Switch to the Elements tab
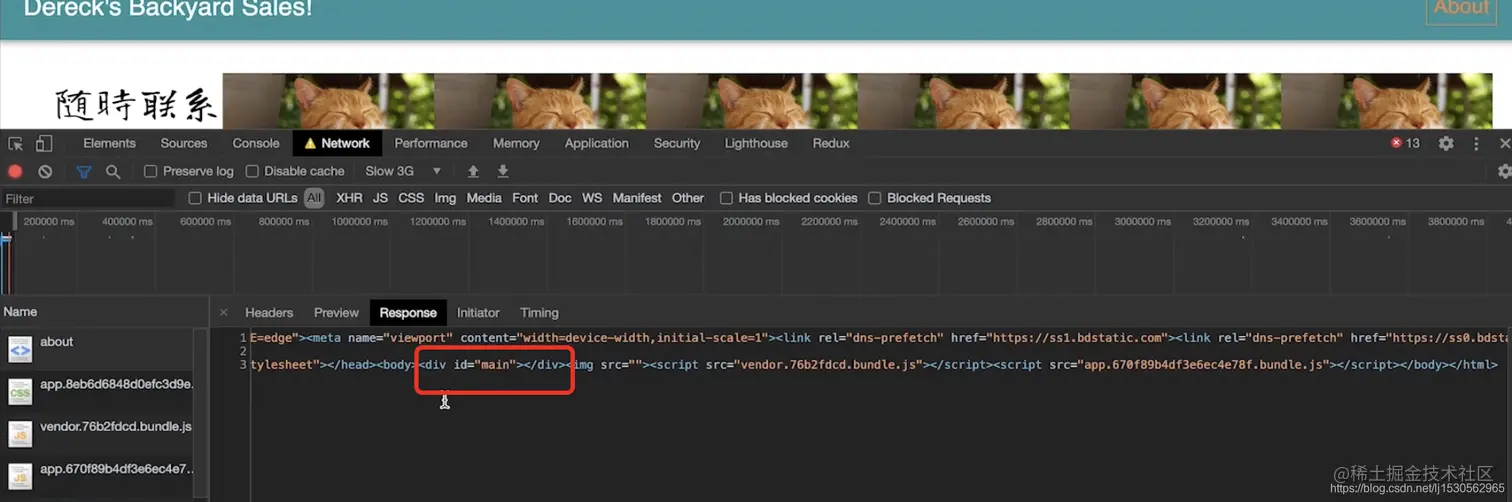The width and height of the screenshot is (1512, 502). click(109, 144)
